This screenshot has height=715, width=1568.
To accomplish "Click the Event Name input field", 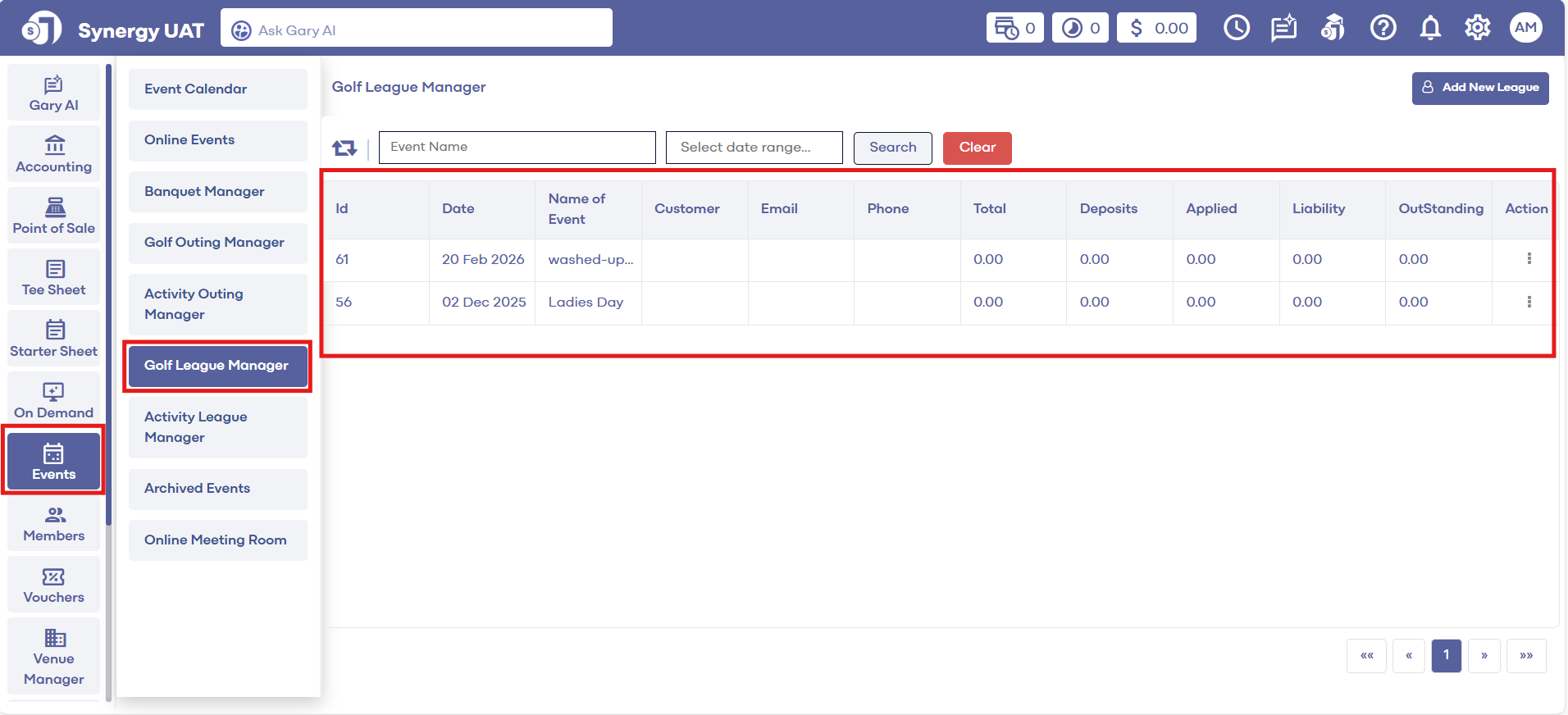I will tap(517, 148).
